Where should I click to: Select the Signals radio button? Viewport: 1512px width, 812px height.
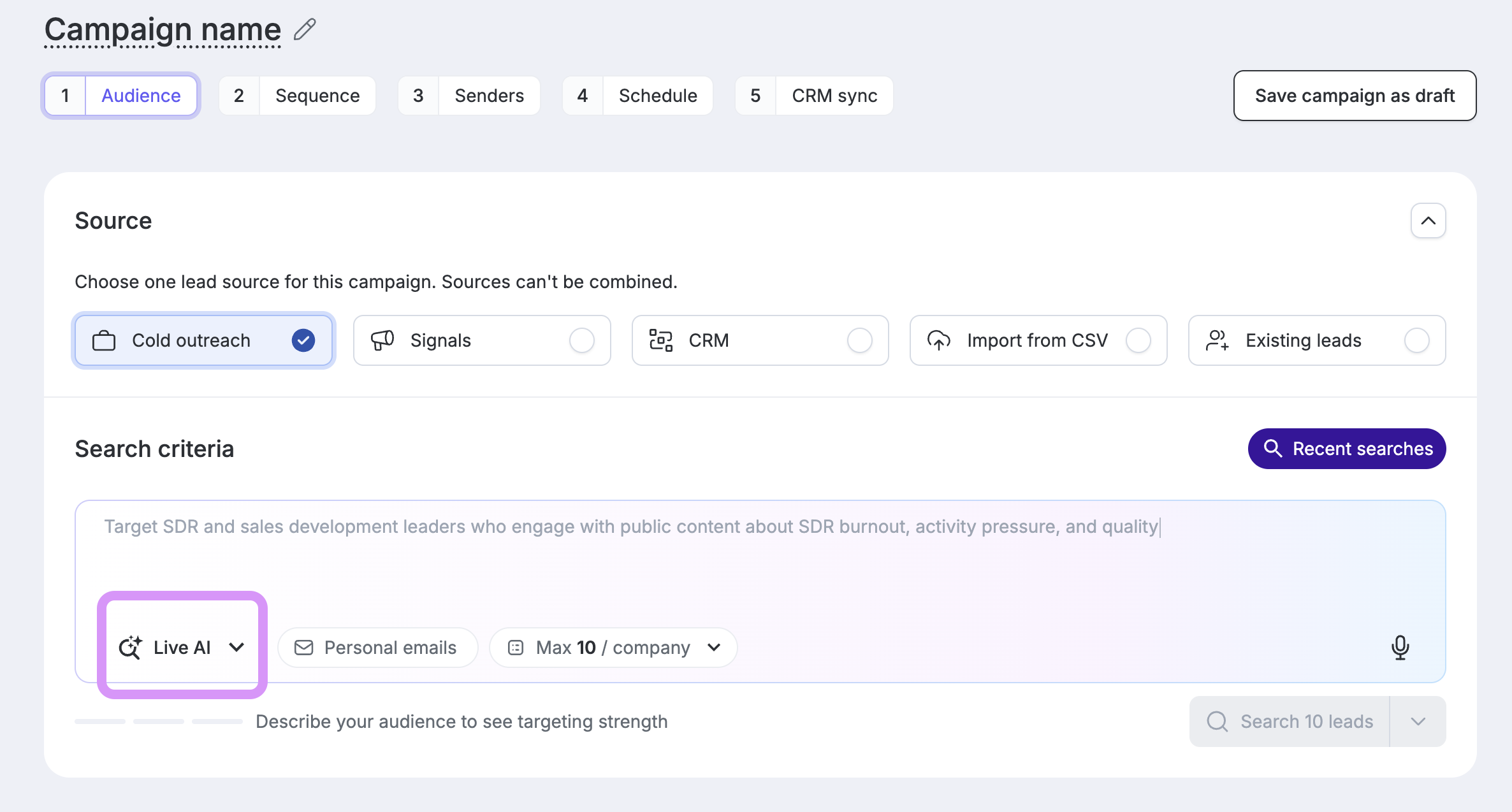click(582, 340)
